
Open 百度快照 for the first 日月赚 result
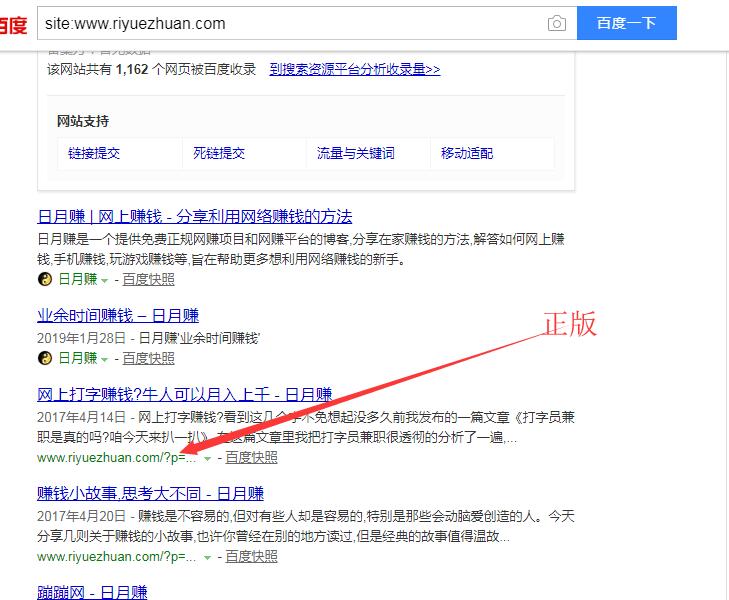coord(148,279)
